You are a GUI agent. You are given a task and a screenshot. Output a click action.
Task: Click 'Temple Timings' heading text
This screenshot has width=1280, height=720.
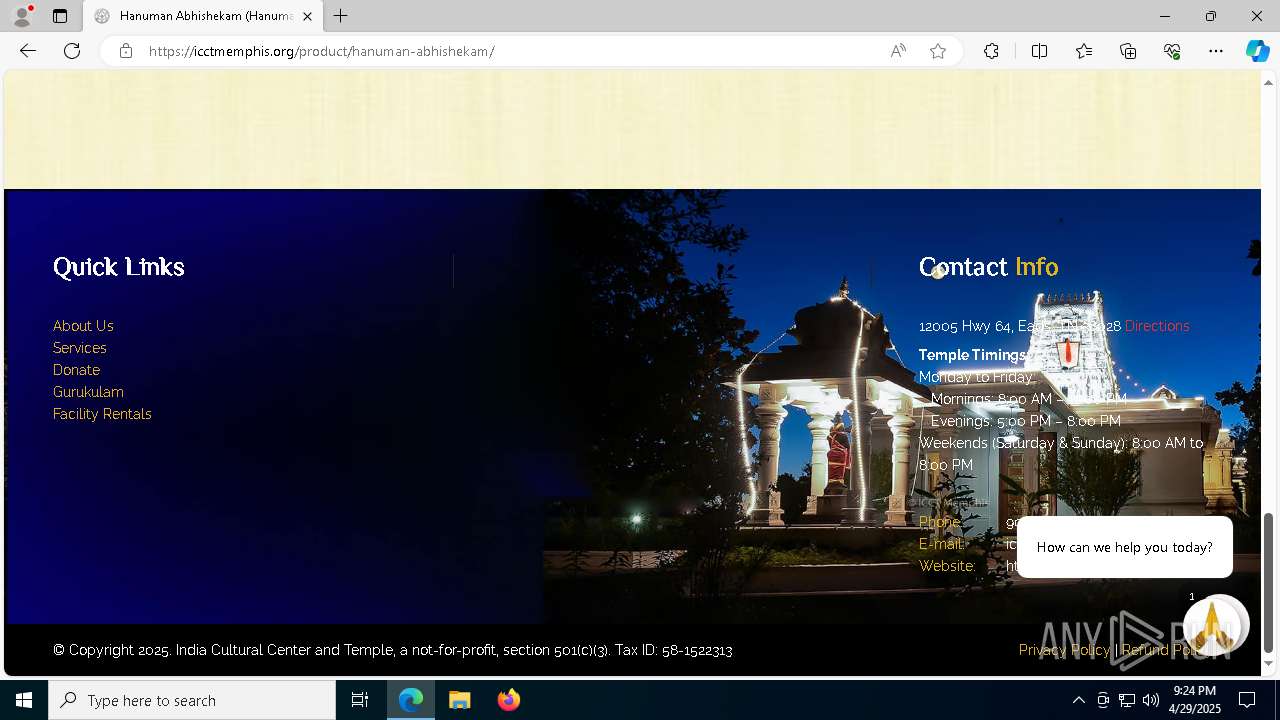coord(972,355)
